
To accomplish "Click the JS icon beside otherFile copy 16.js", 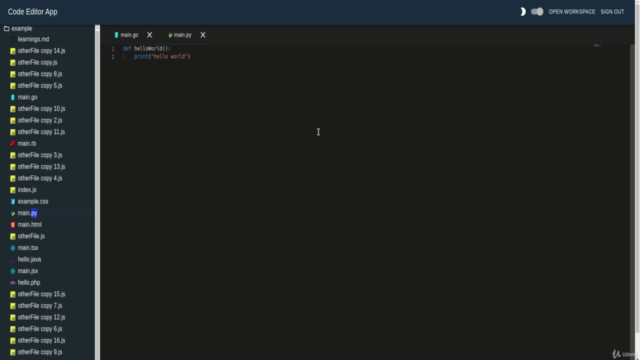I will [x=13, y=341].
